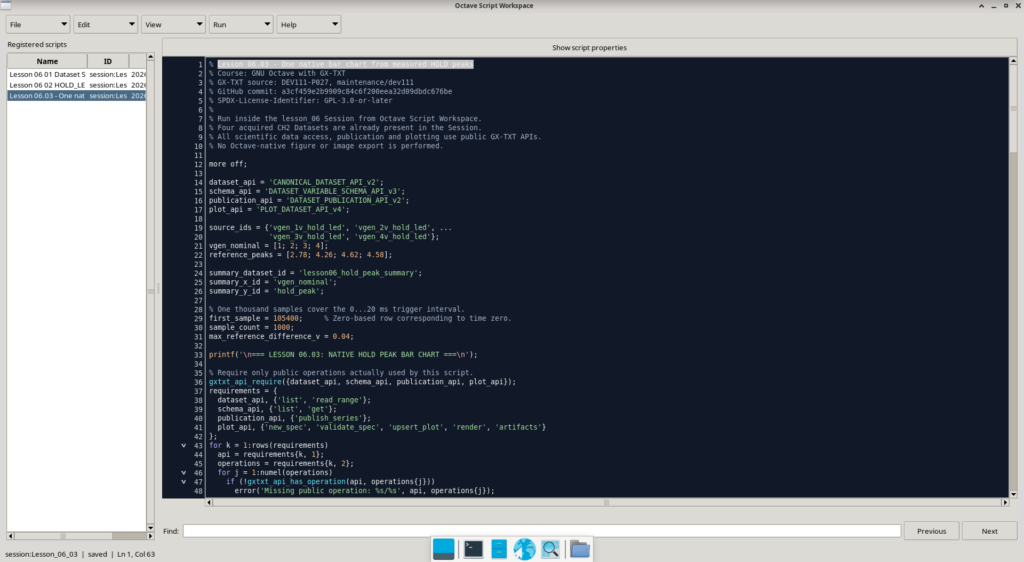
Task: Open the globe web browser dock icon
Action: point(524,549)
